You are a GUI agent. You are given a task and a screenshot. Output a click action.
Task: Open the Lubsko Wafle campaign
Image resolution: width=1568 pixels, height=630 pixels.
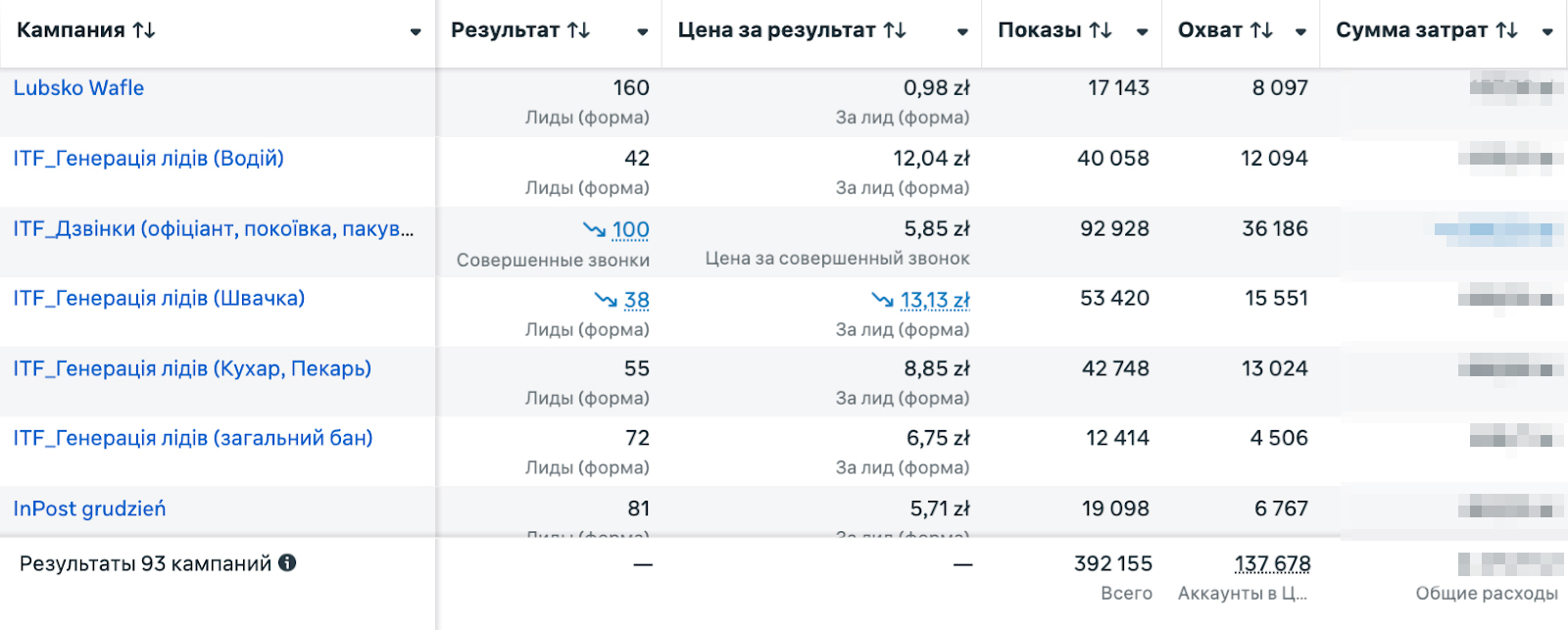coord(78,87)
